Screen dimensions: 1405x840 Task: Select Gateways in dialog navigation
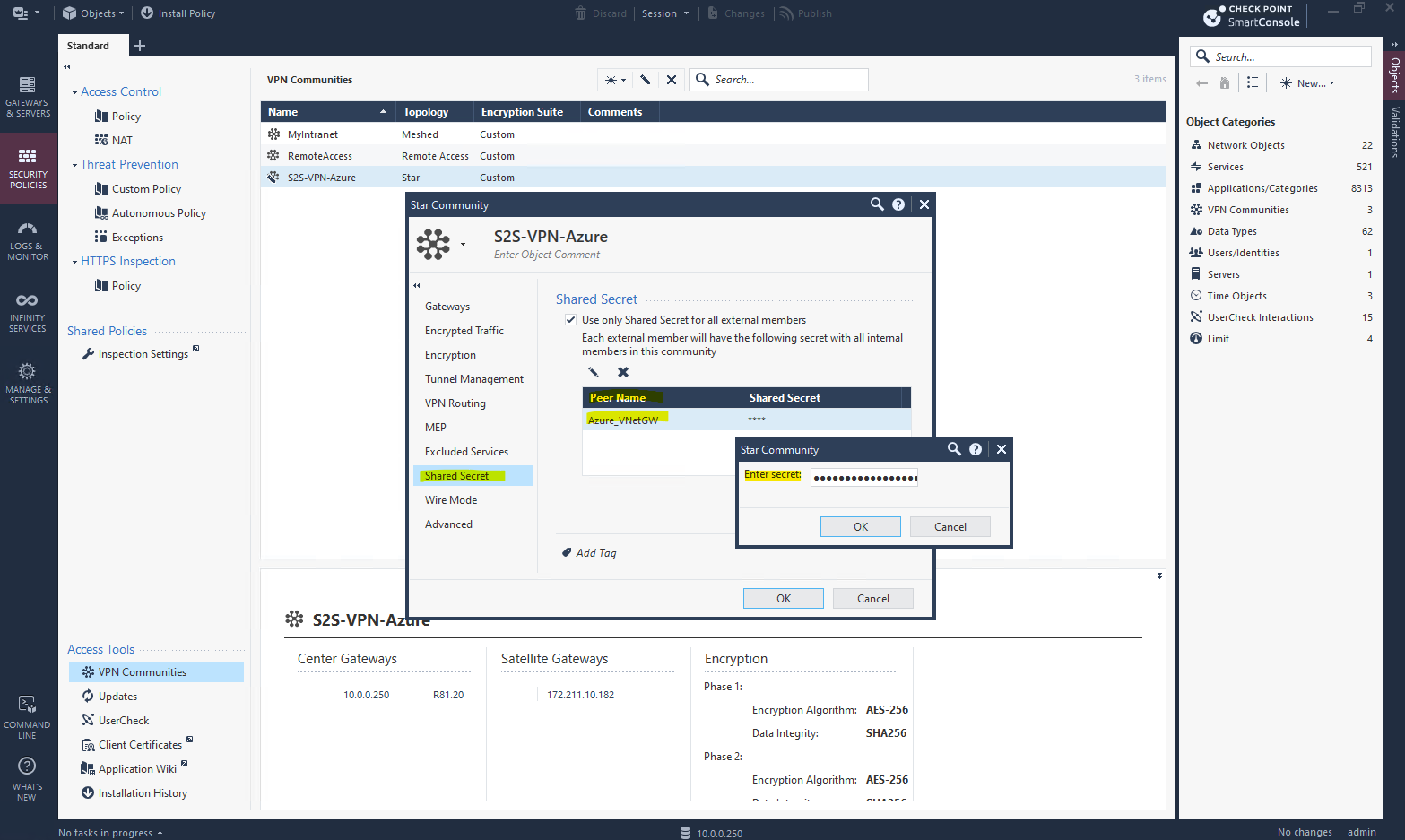(447, 307)
